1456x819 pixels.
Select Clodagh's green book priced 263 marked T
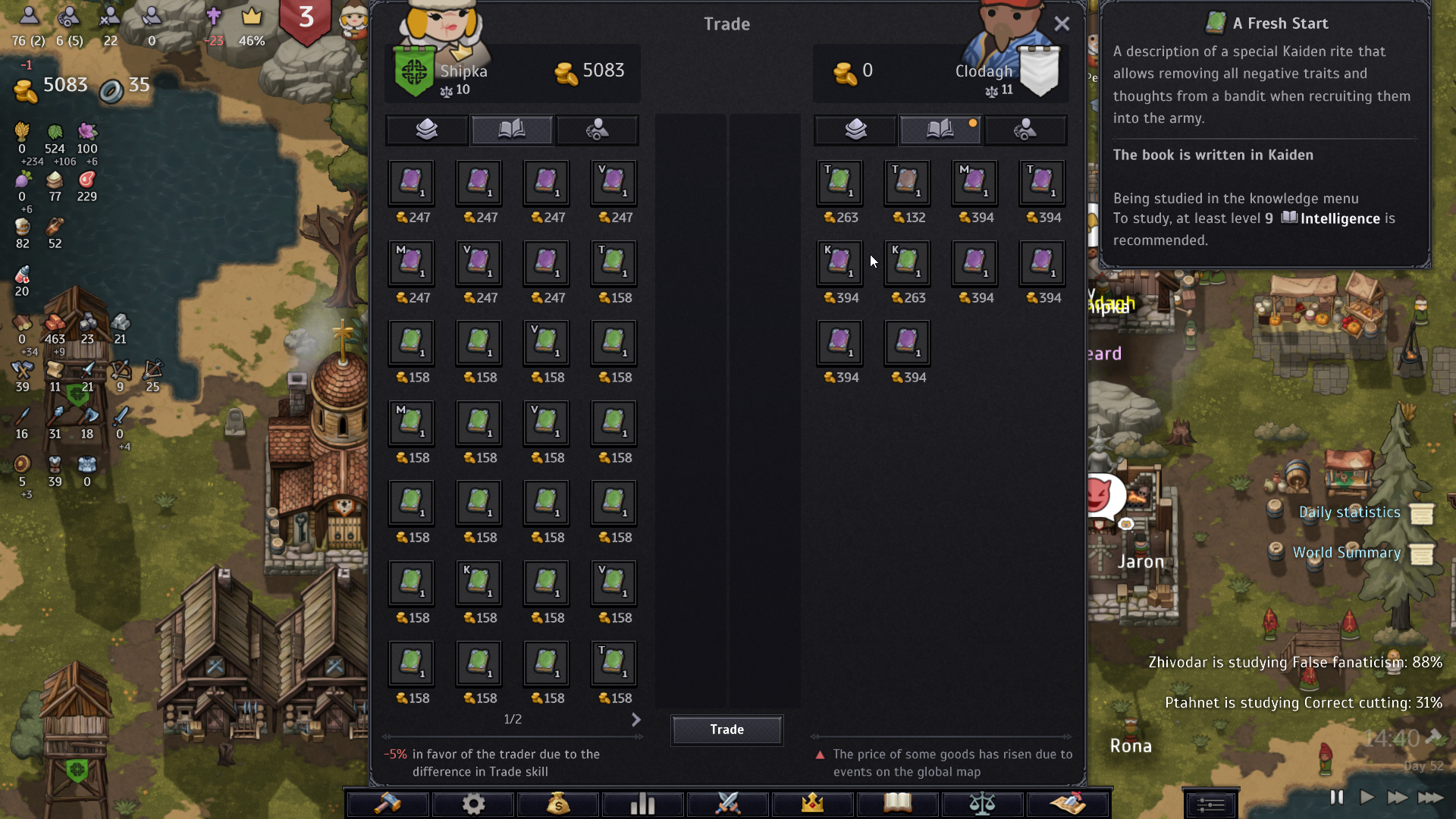839,183
